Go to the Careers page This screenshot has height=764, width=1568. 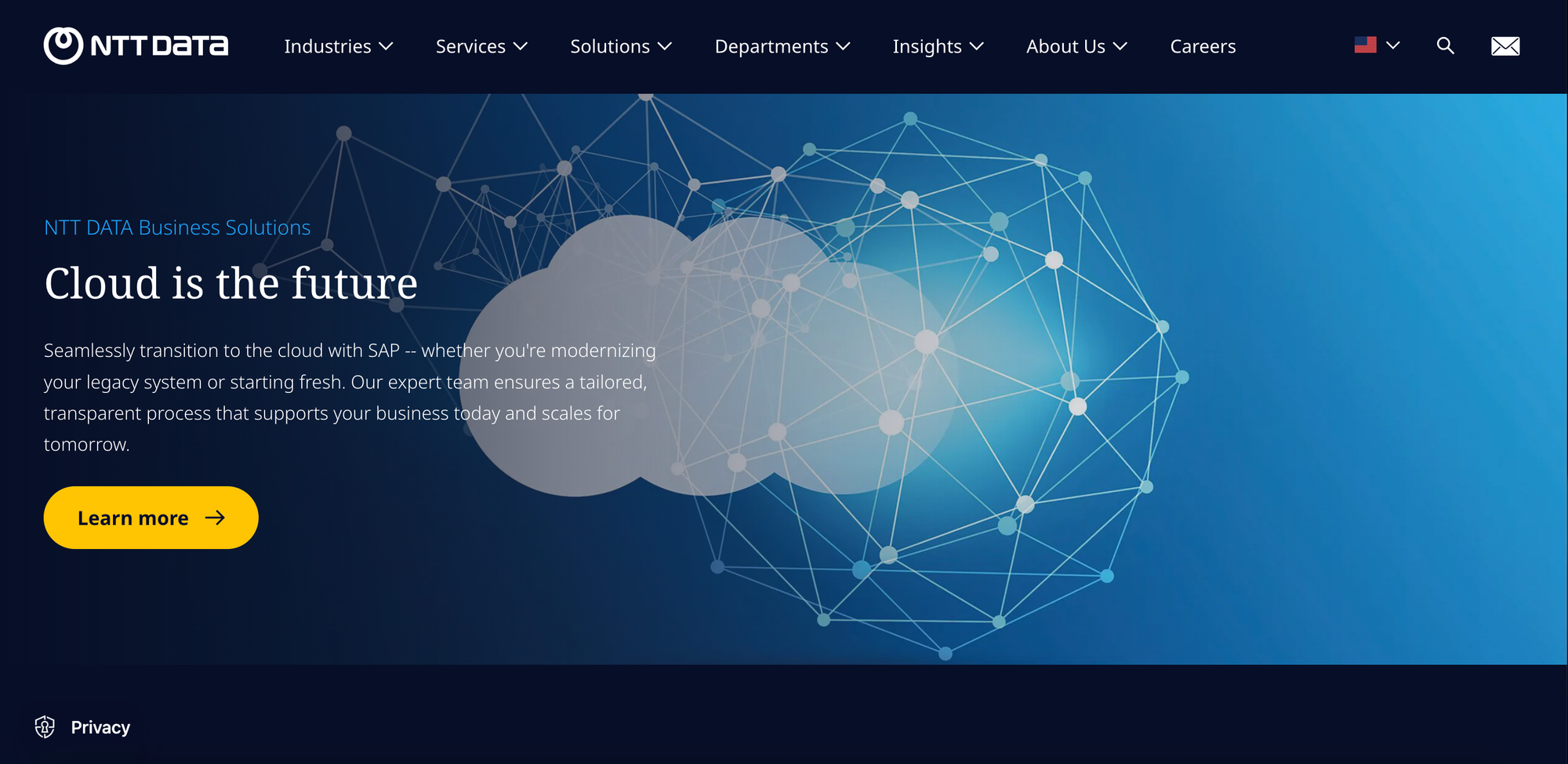tap(1203, 46)
